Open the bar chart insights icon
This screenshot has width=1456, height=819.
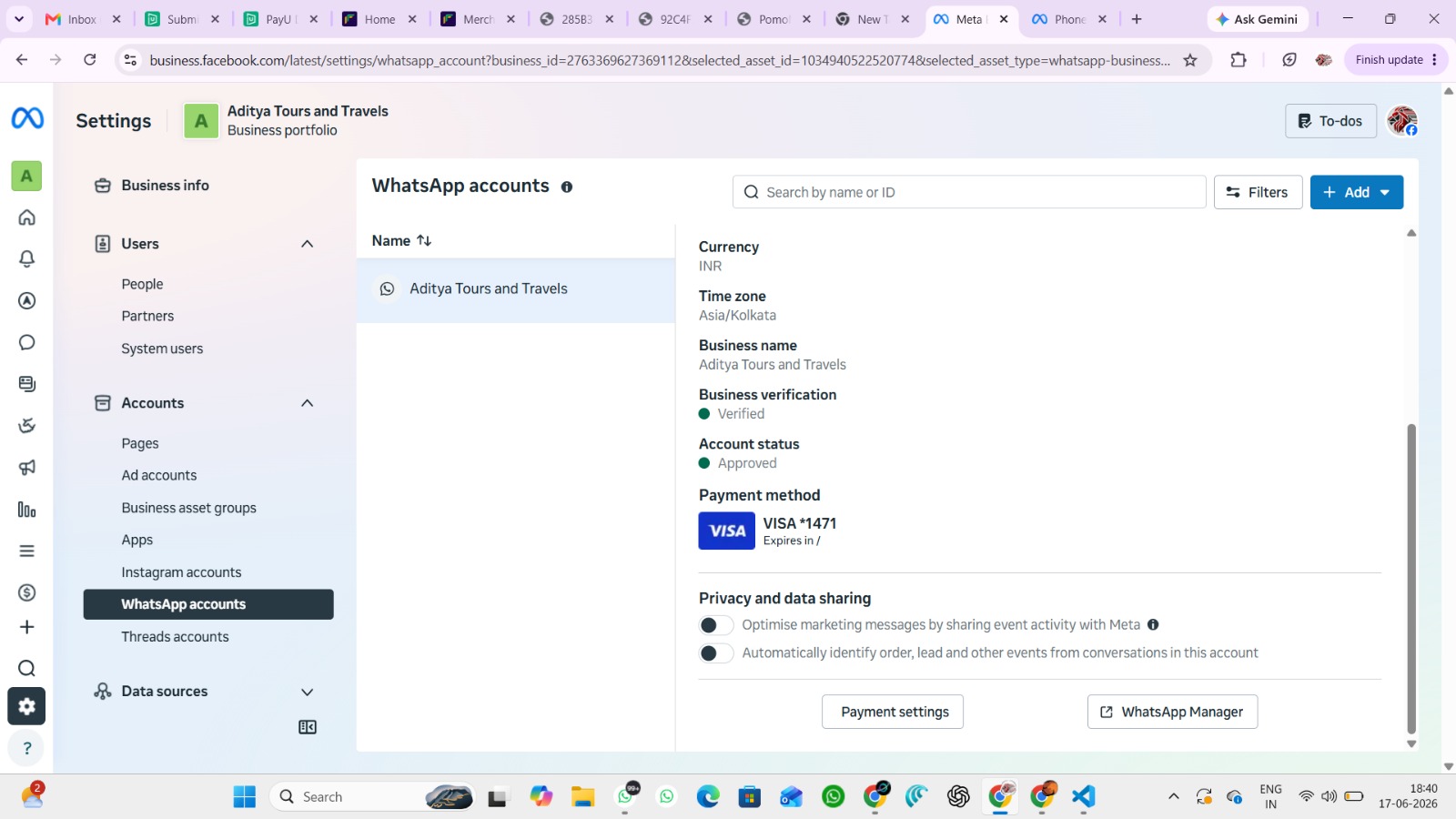pyautogui.click(x=27, y=510)
